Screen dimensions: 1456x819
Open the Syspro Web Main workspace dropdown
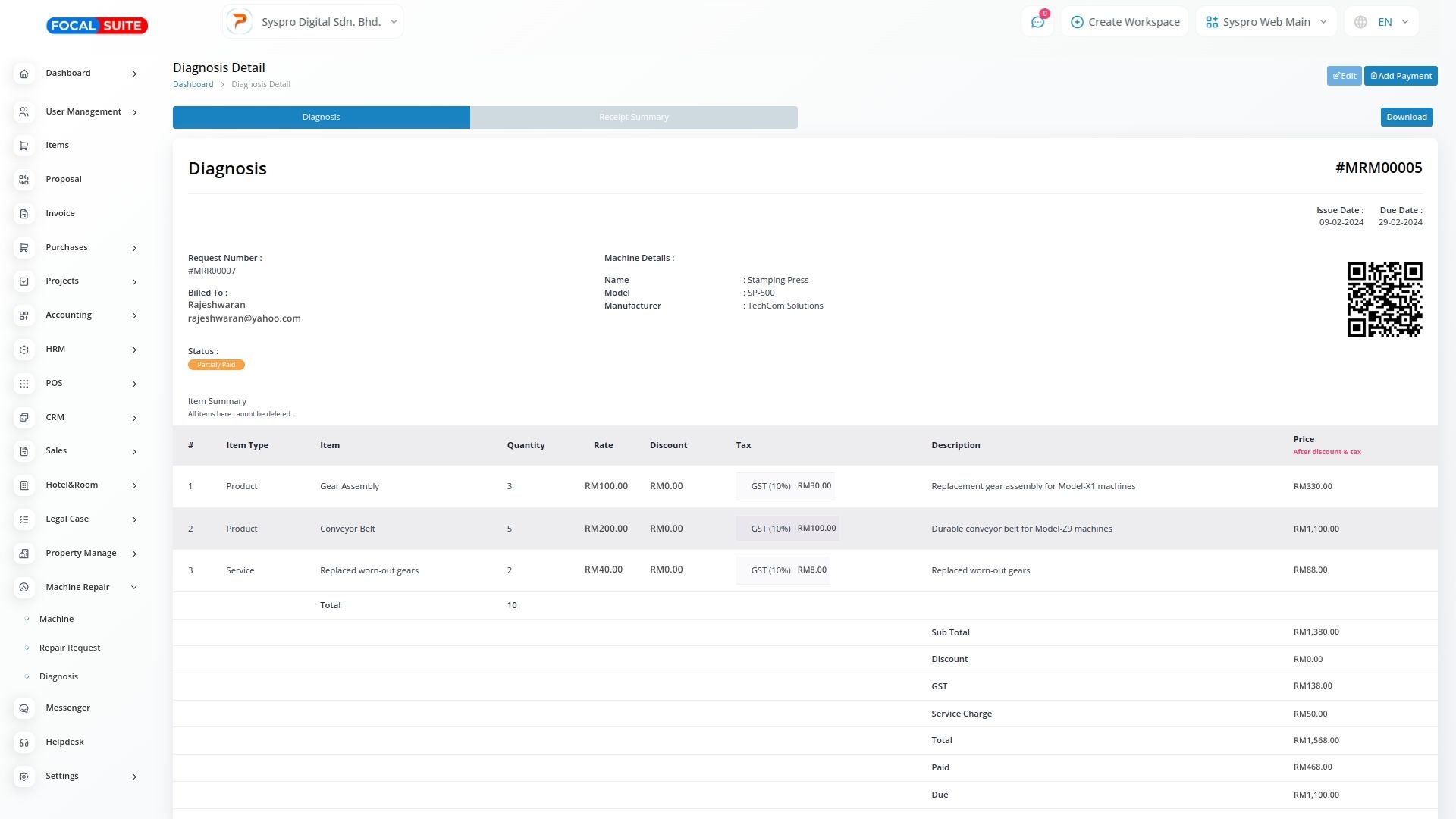click(x=1266, y=22)
